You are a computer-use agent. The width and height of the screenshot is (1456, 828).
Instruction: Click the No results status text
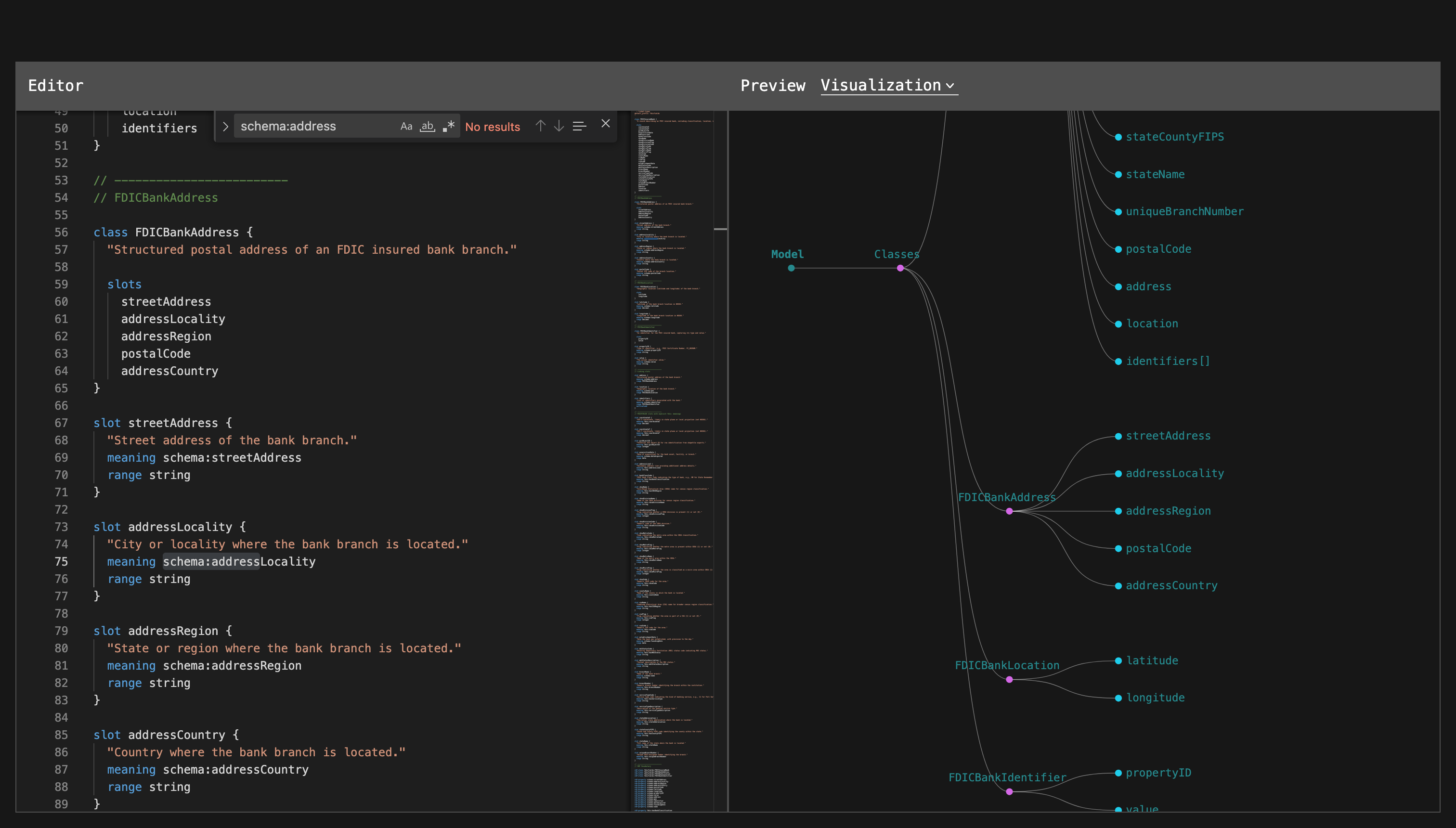(x=493, y=127)
